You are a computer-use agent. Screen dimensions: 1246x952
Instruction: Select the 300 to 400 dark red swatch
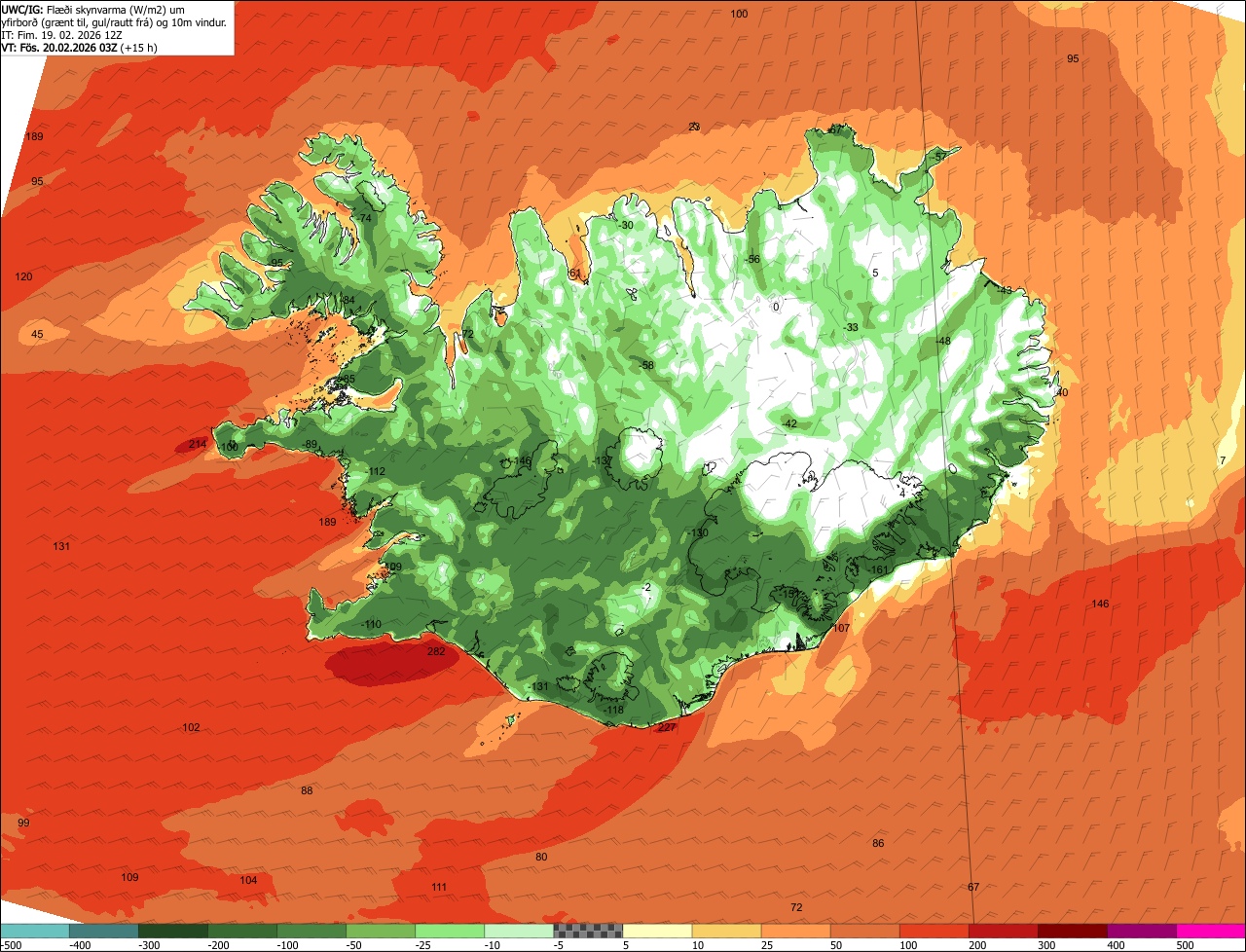point(1072,931)
